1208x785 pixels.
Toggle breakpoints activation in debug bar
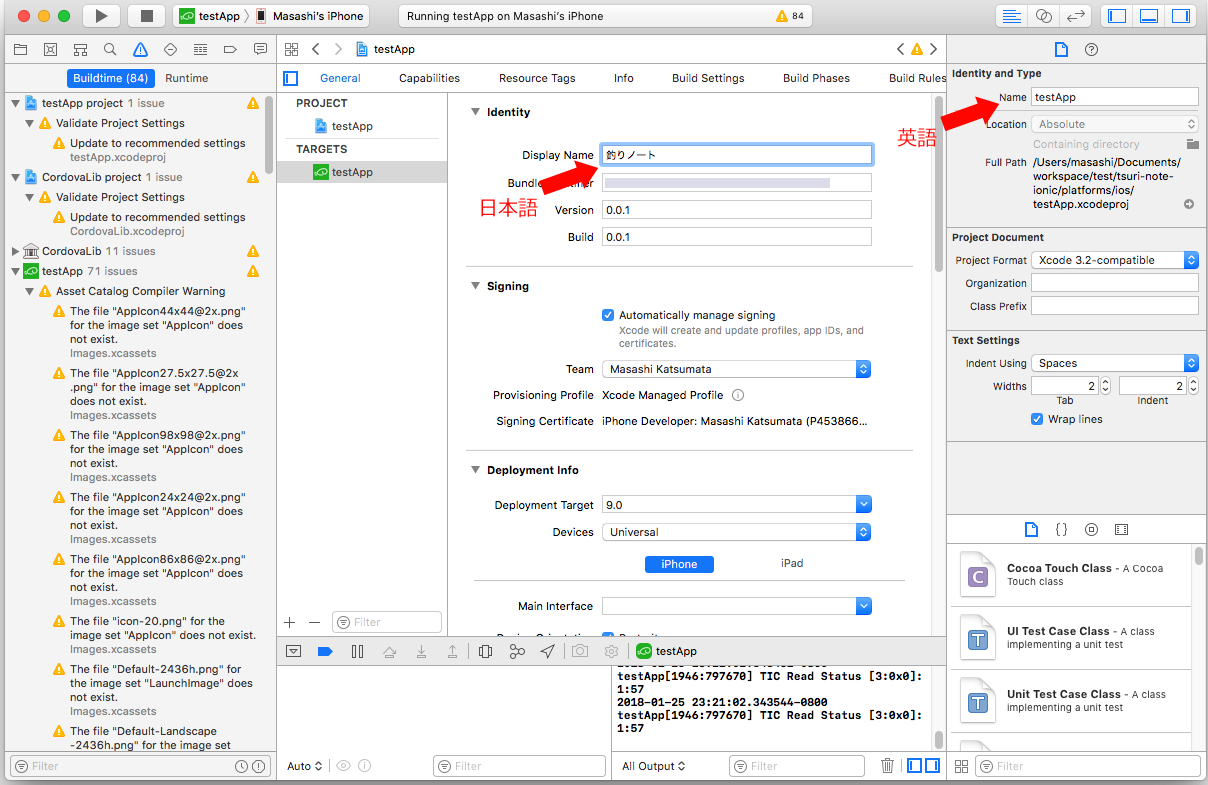[324, 651]
